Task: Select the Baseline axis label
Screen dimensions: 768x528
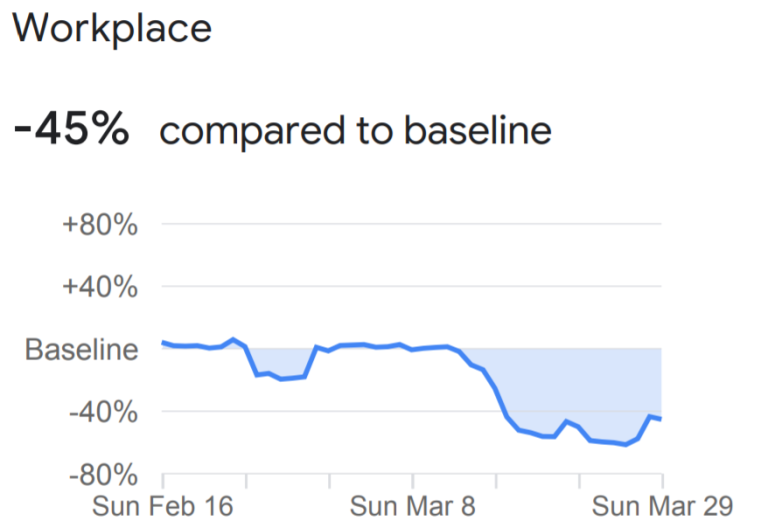Action: pyautogui.click(x=81, y=350)
